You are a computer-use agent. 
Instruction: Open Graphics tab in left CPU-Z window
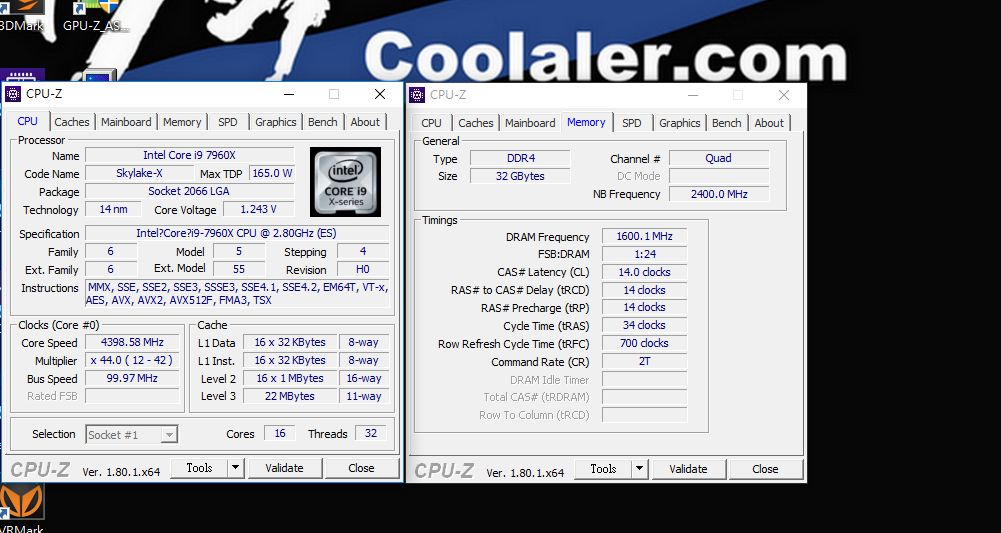276,122
